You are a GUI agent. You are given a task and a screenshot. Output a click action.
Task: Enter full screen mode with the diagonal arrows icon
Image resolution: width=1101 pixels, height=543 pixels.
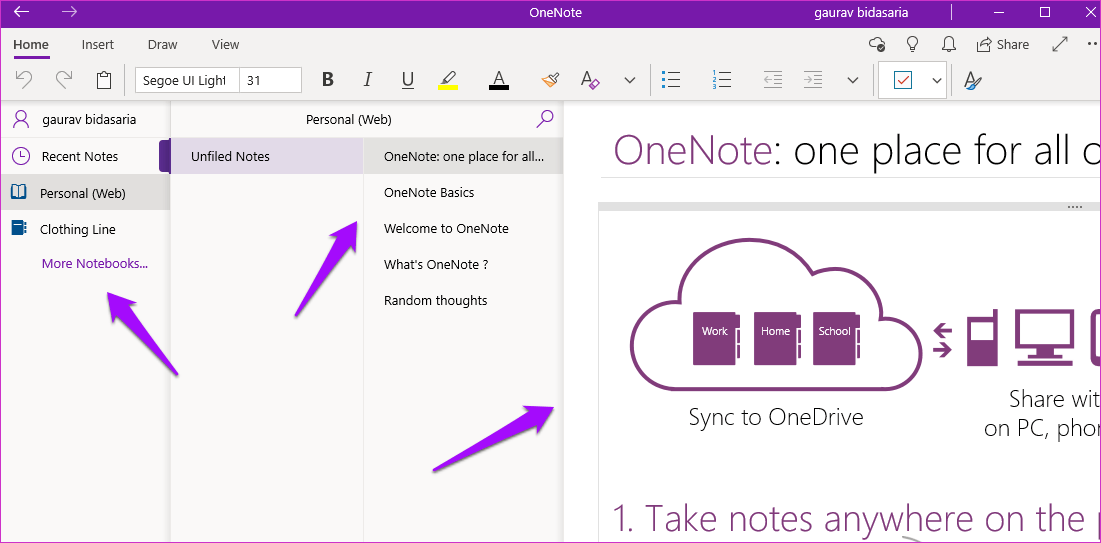point(1060,44)
